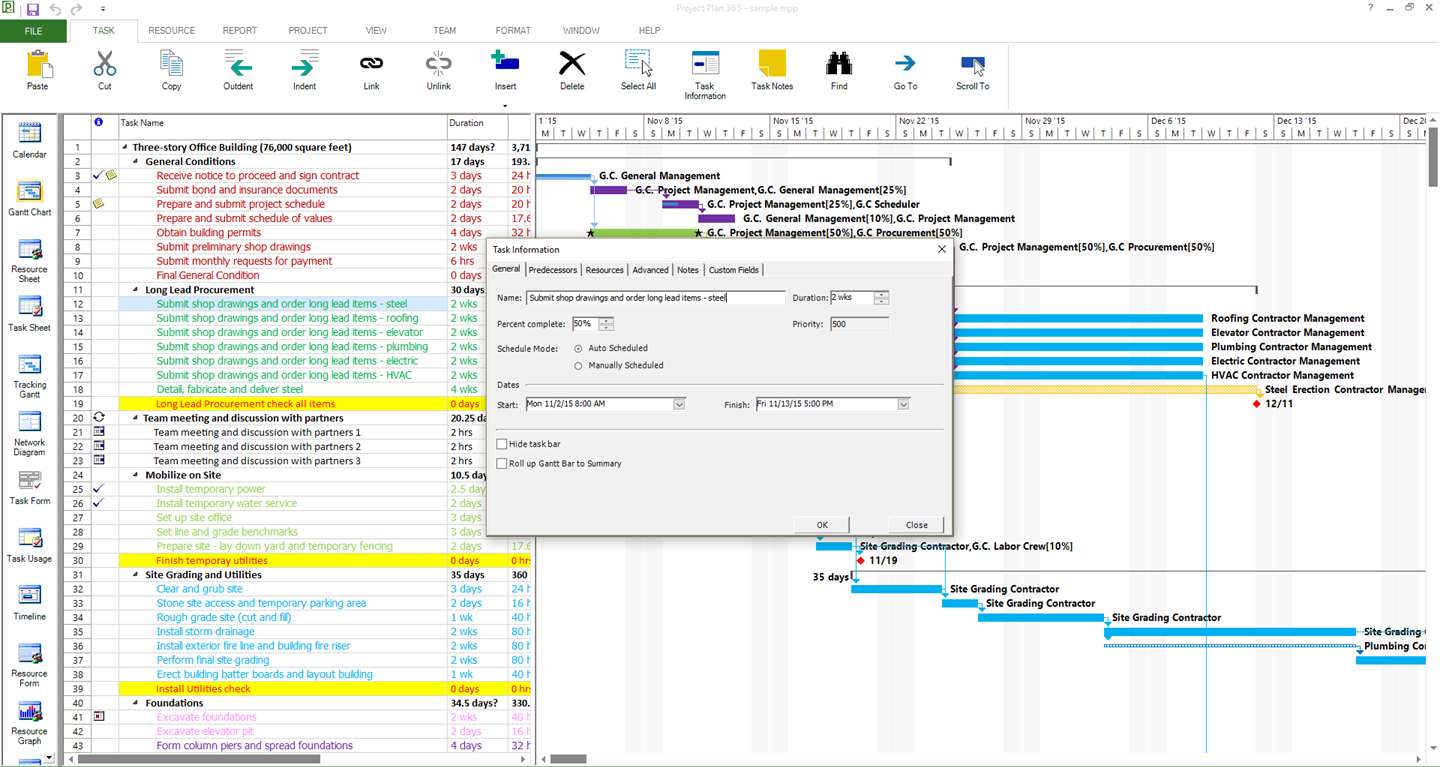Screen dimensions: 1440x767
Task: Switch to the Predecessors tab in the dialog
Action: (x=553, y=270)
